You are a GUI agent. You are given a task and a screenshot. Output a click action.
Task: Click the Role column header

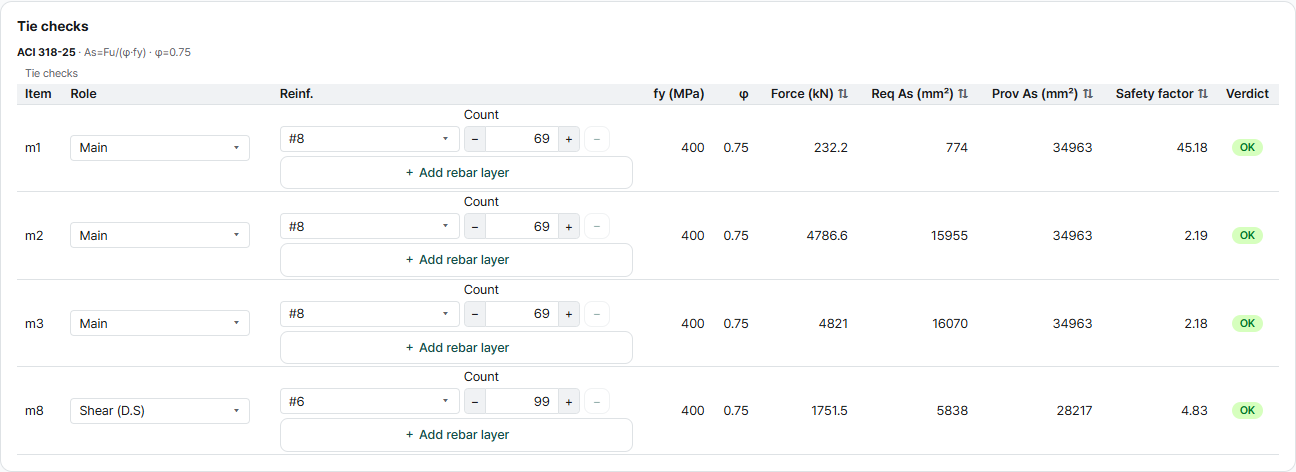pyautogui.click(x=83, y=94)
